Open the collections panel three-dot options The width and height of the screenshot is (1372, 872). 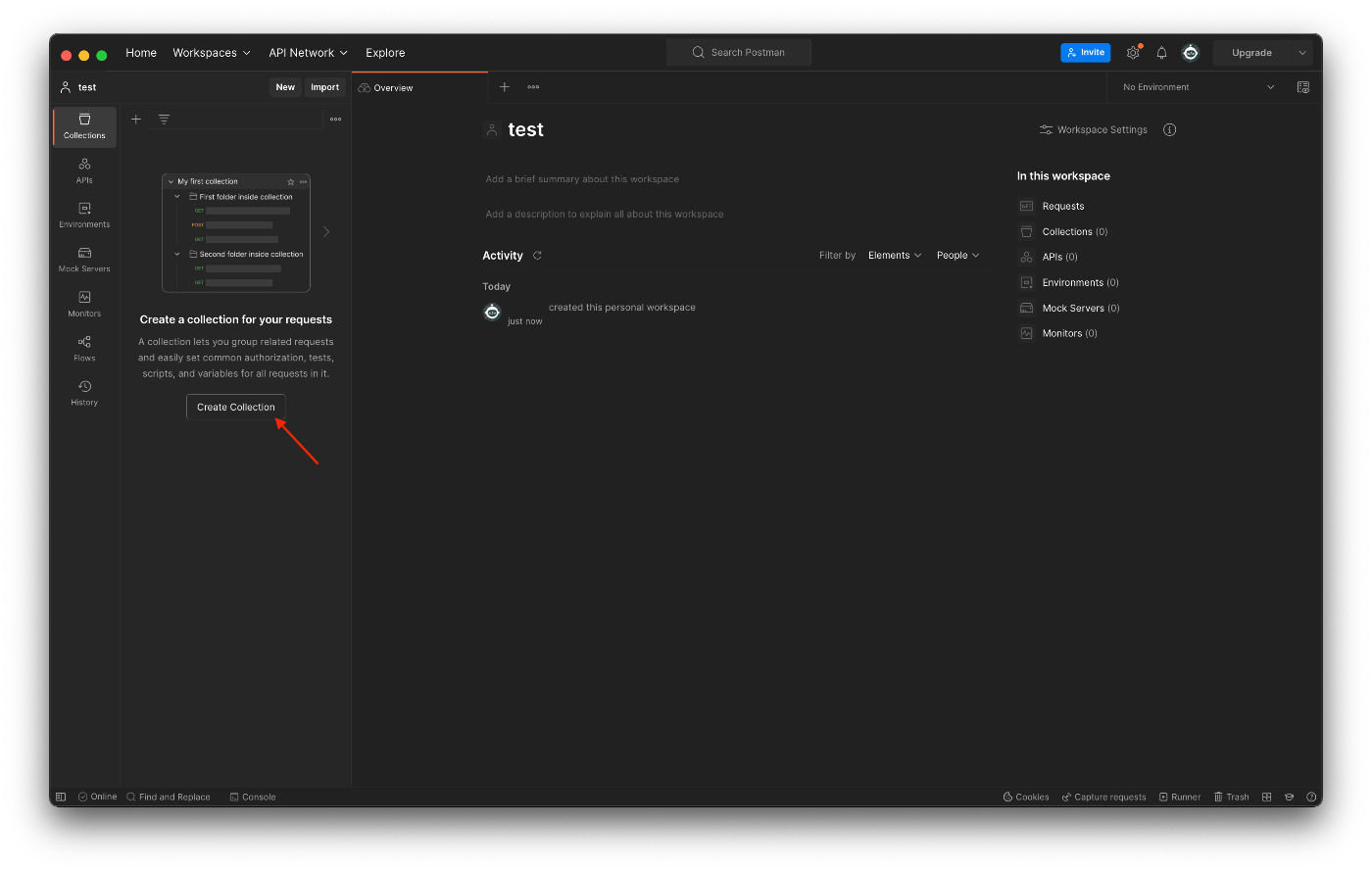point(336,120)
